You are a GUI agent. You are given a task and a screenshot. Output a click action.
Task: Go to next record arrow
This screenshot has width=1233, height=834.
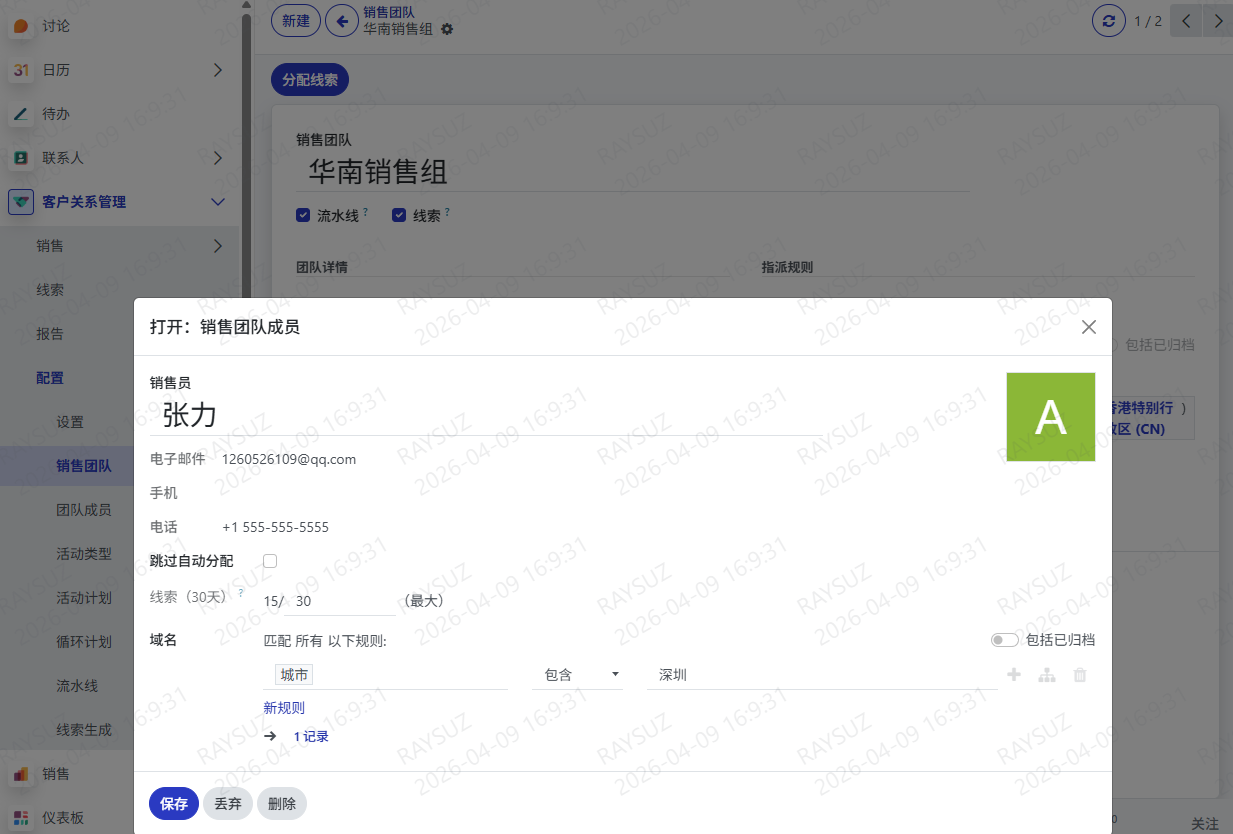(x=1217, y=20)
